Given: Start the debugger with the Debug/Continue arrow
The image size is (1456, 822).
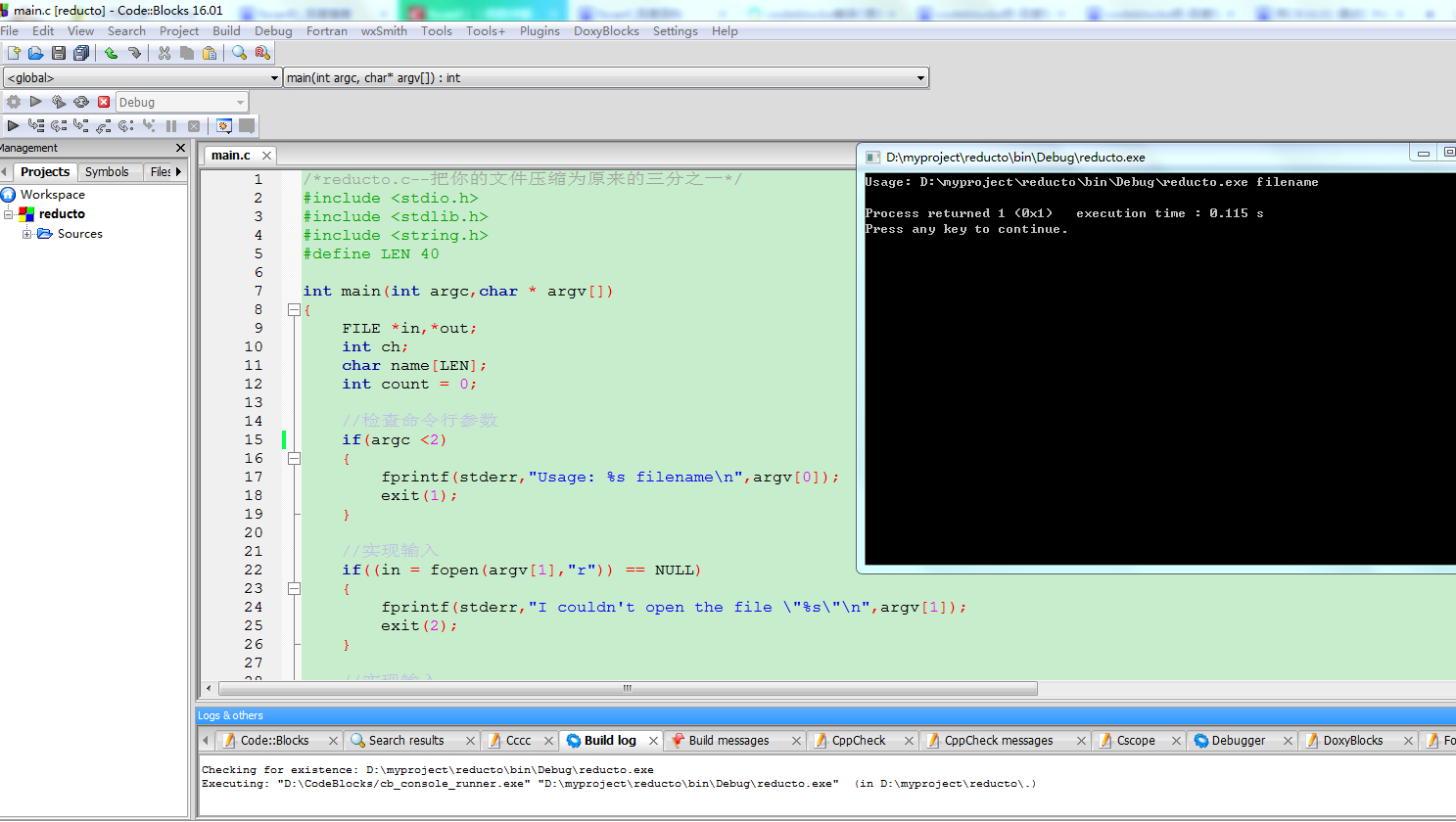Looking at the screenshot, I should [13, 125].
